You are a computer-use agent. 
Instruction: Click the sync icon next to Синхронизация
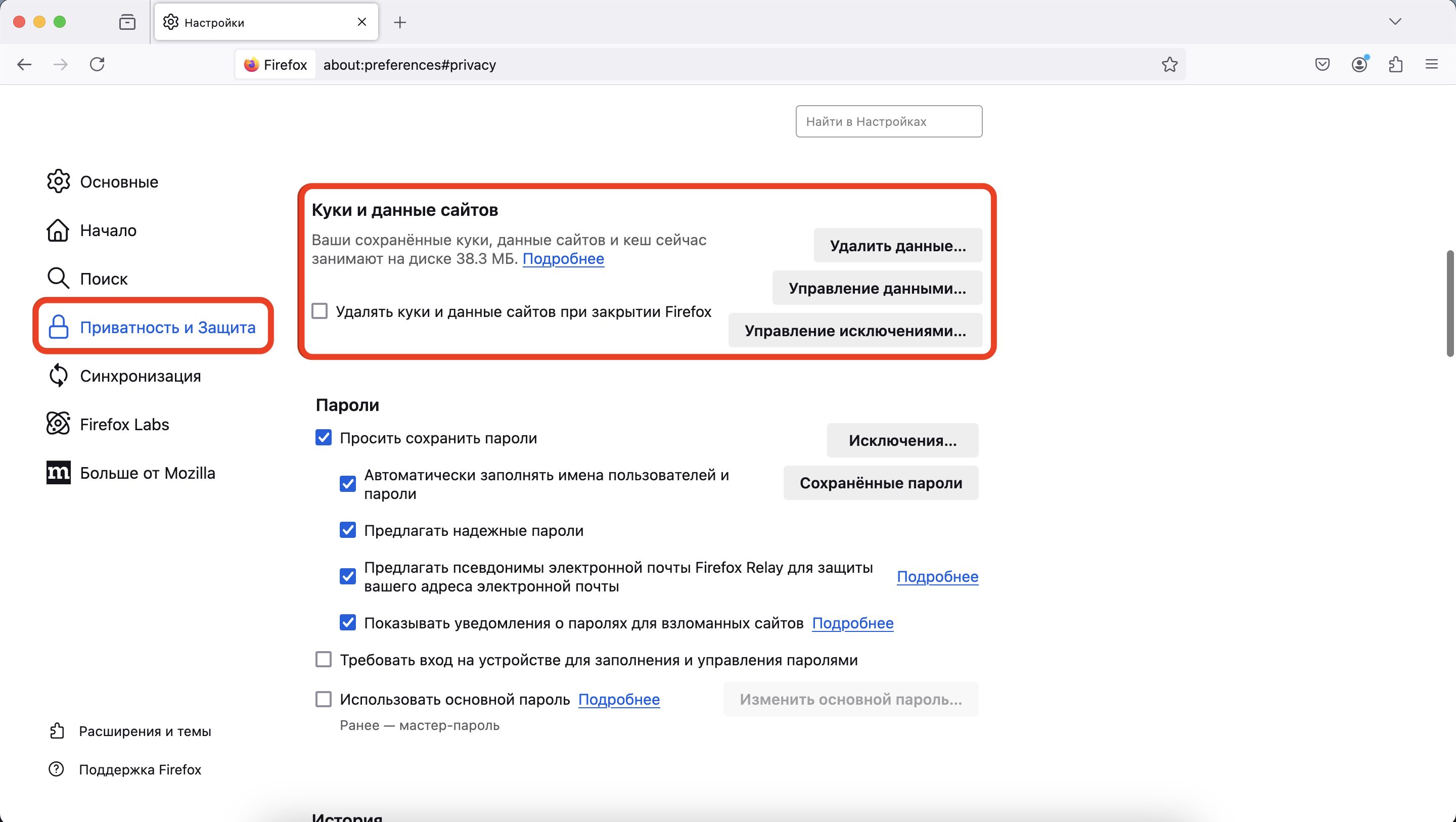58,376
